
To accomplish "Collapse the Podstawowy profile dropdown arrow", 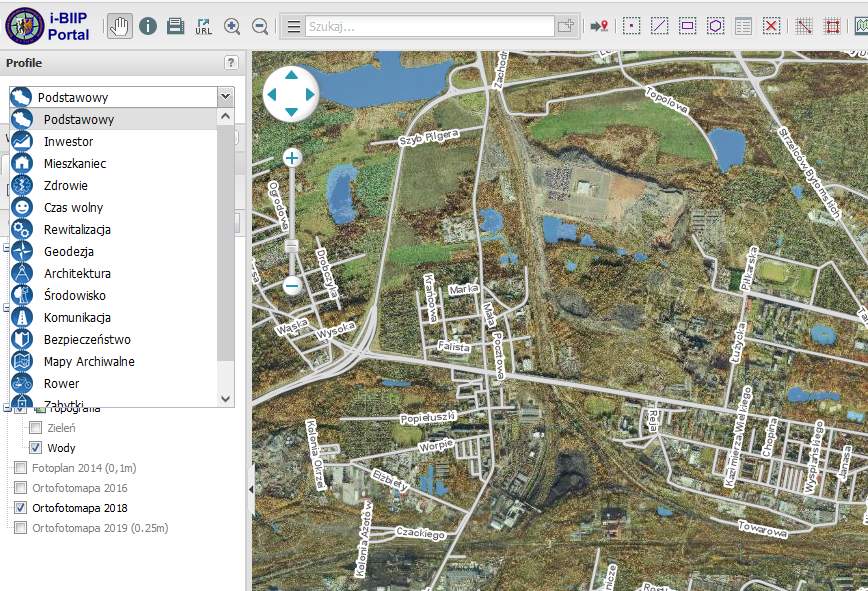I will point(225,97).
